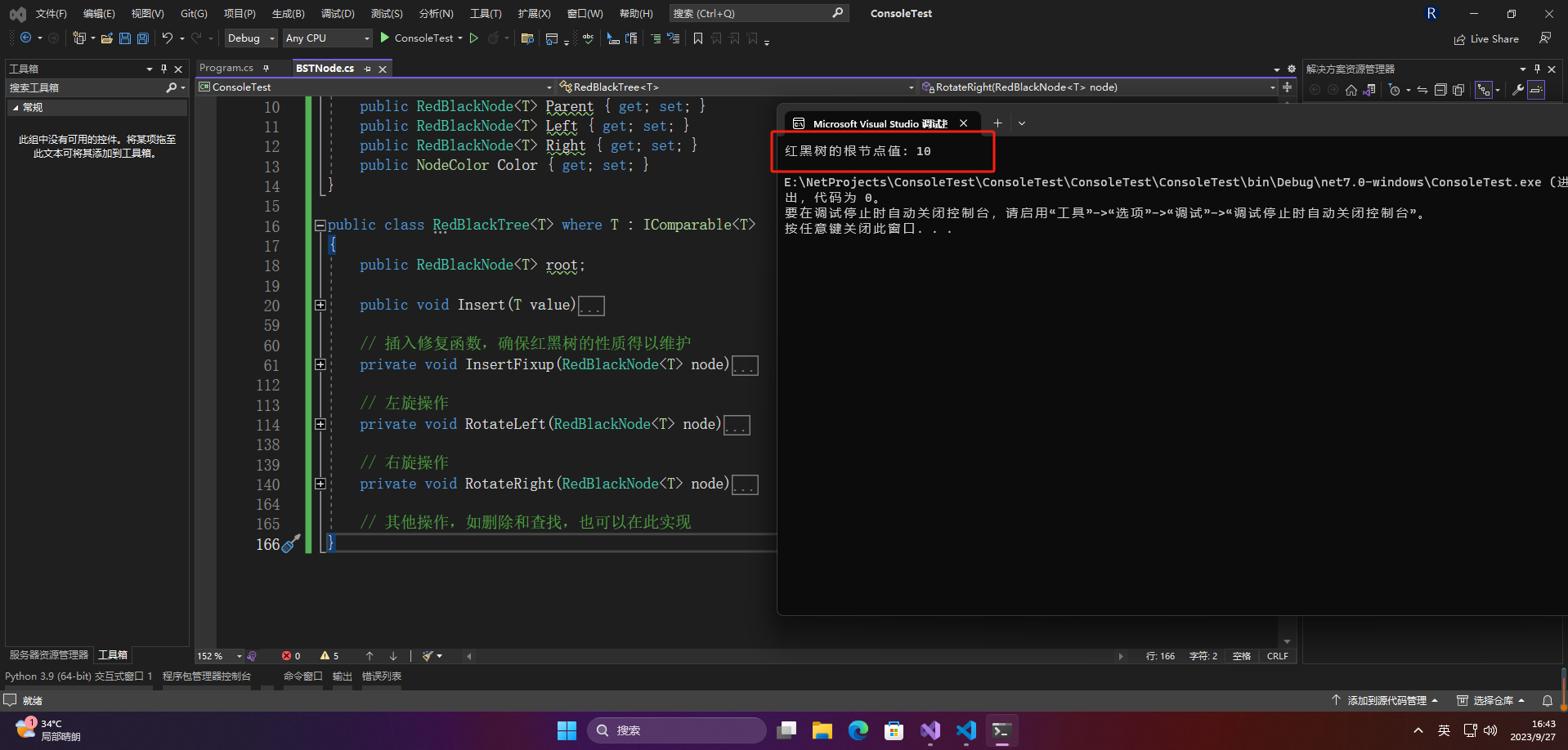This screenshot has height=750, width=1568.
Task: Open new tab in debug console window
Action: (x=997, y=123)
